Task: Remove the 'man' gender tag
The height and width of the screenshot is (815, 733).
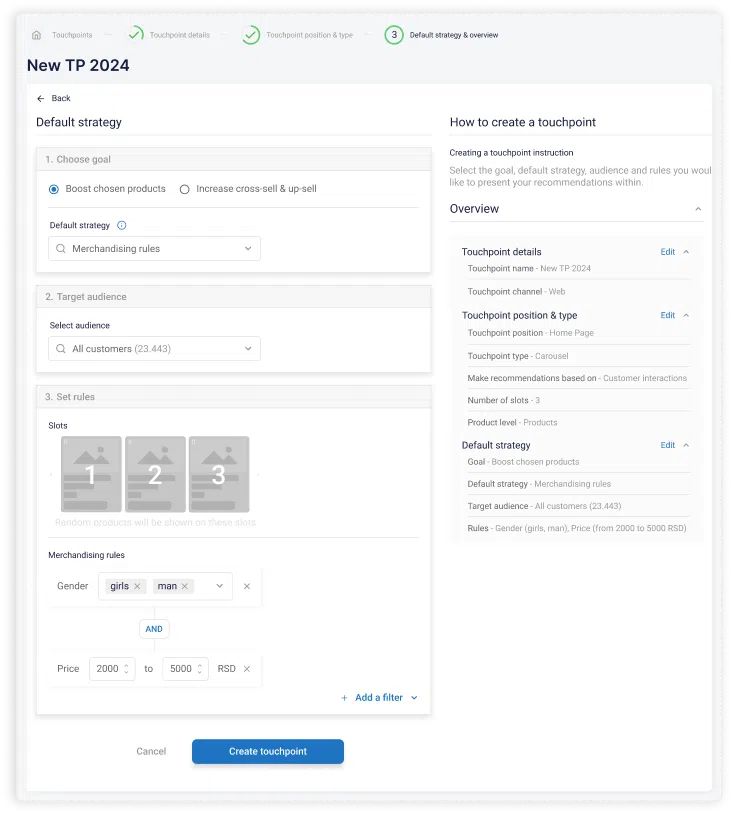Action: click(185, 586)
